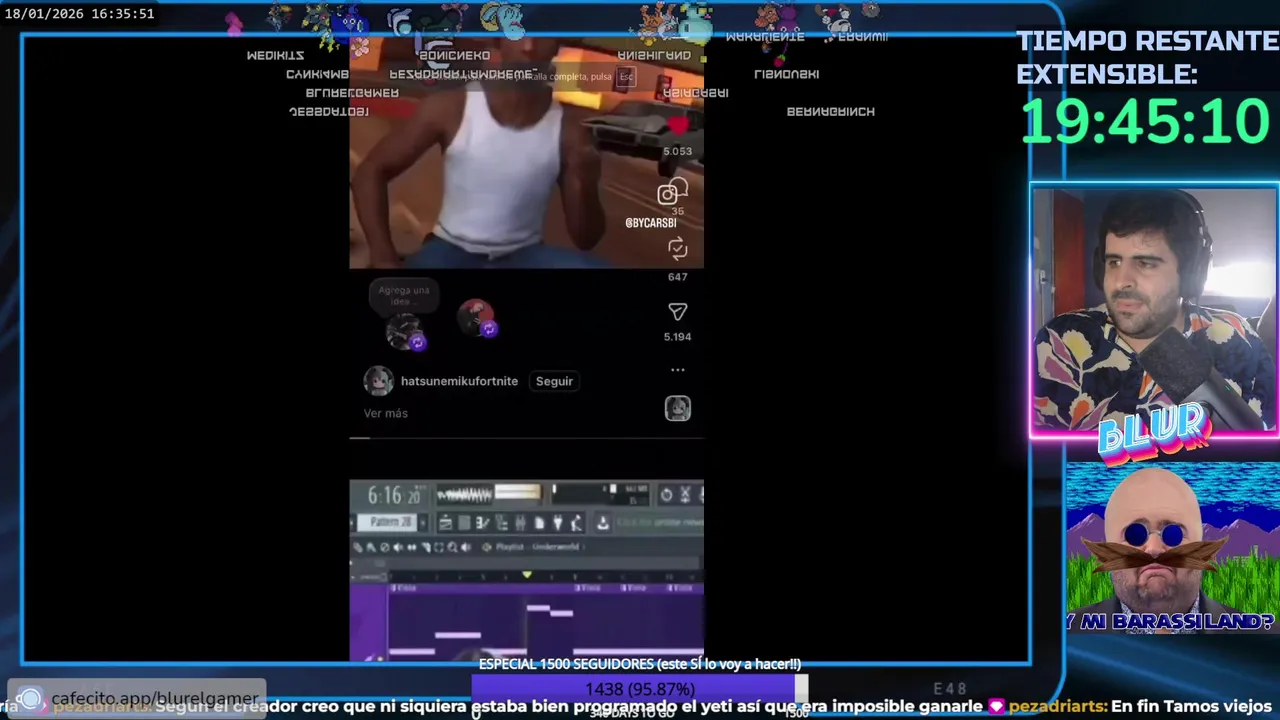This screenshot has width=1280, height=720.
Task: Open the Pattern 28 selector
Action: click(x=388, y=522)
